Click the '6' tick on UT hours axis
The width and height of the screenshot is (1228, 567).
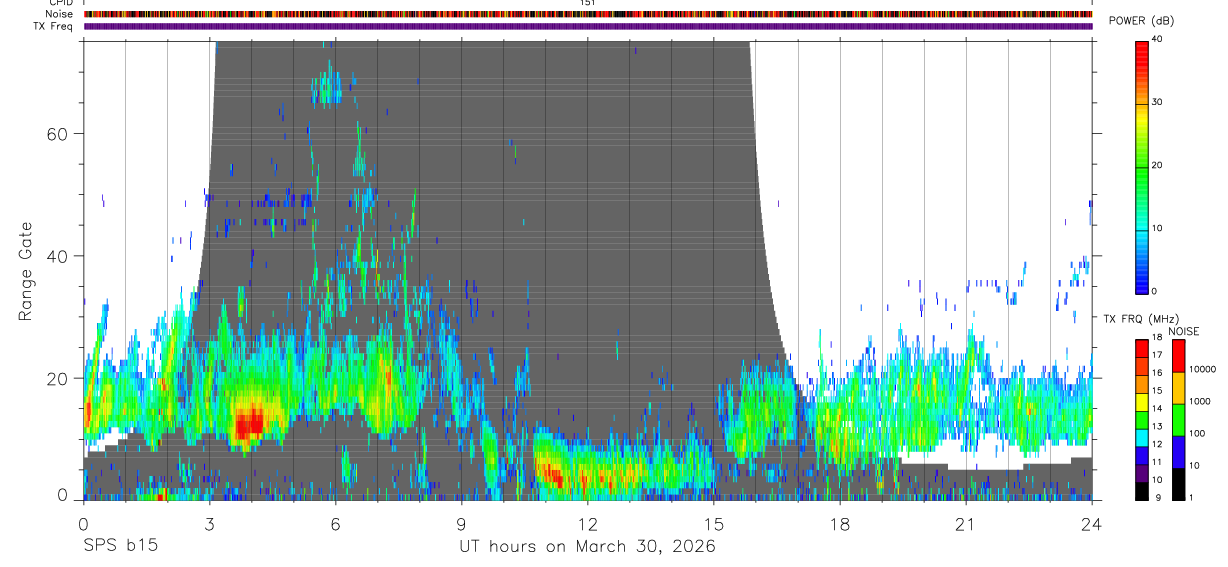point(335,524)
